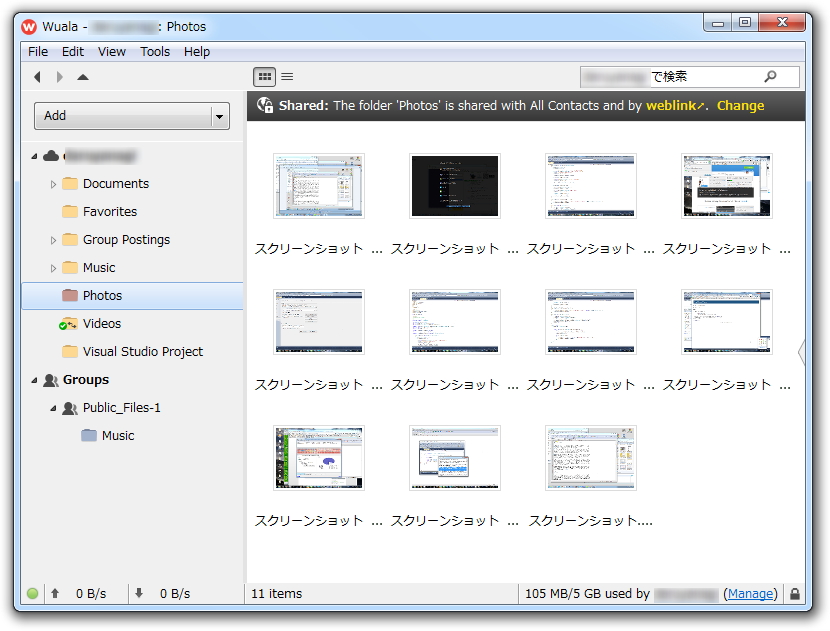This screenshot has height=631, width=830.
Task: Select second thumbnail in bottom row
Action: pyautogui.click(x=455, y=458)
